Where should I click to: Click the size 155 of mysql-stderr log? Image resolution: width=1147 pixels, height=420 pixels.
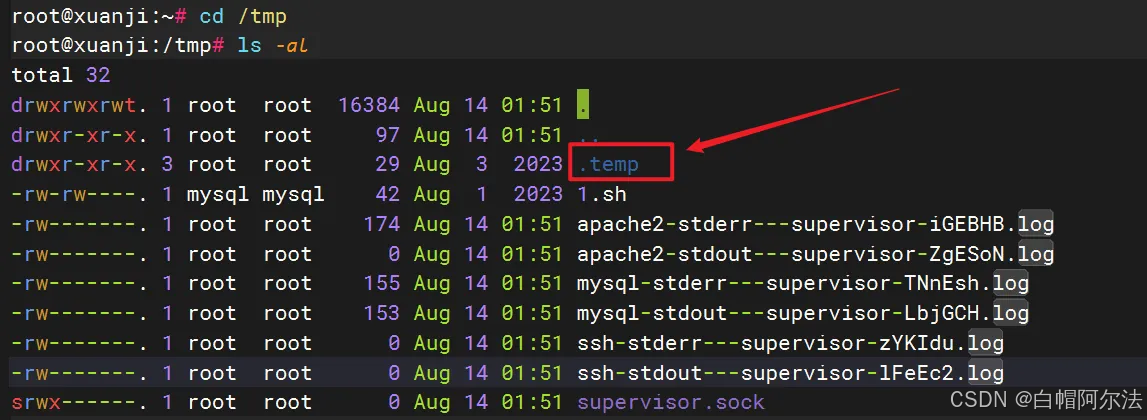382,283
